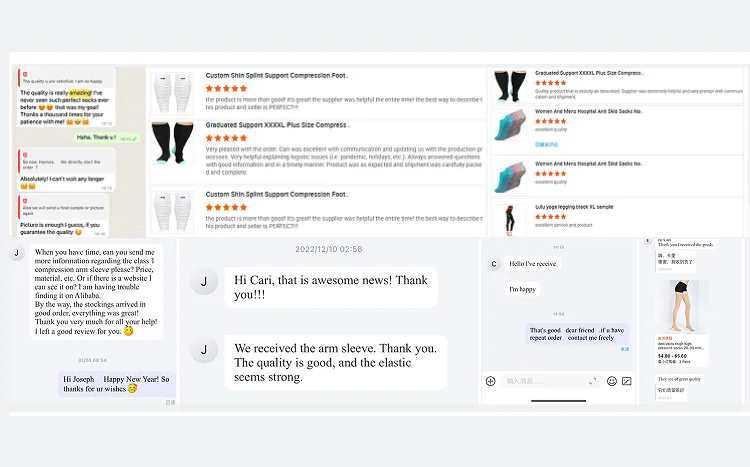This screenshot has height=467, width=750.
Task: Click the plus icon beside message input
Action: coord(490,381)
